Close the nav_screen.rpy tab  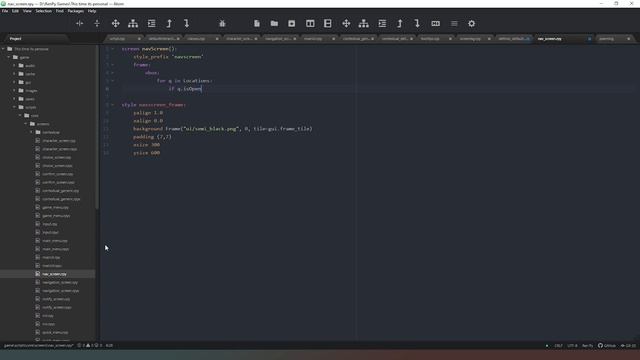[589, 39]
